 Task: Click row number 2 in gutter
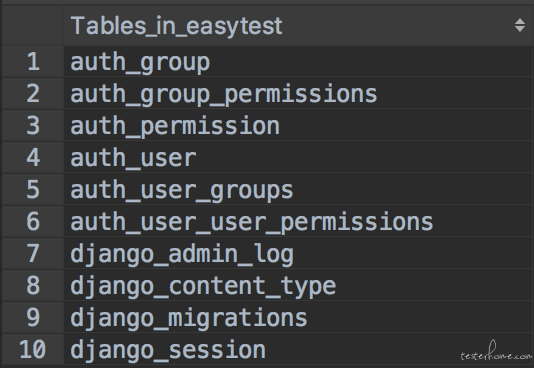pos(33,94)
